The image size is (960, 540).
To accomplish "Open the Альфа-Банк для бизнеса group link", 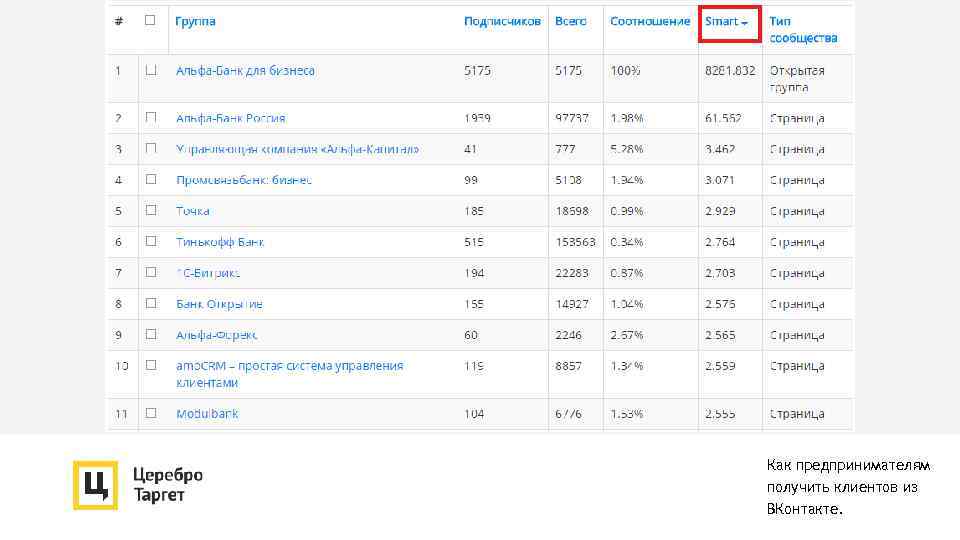I will click(246, 70).
